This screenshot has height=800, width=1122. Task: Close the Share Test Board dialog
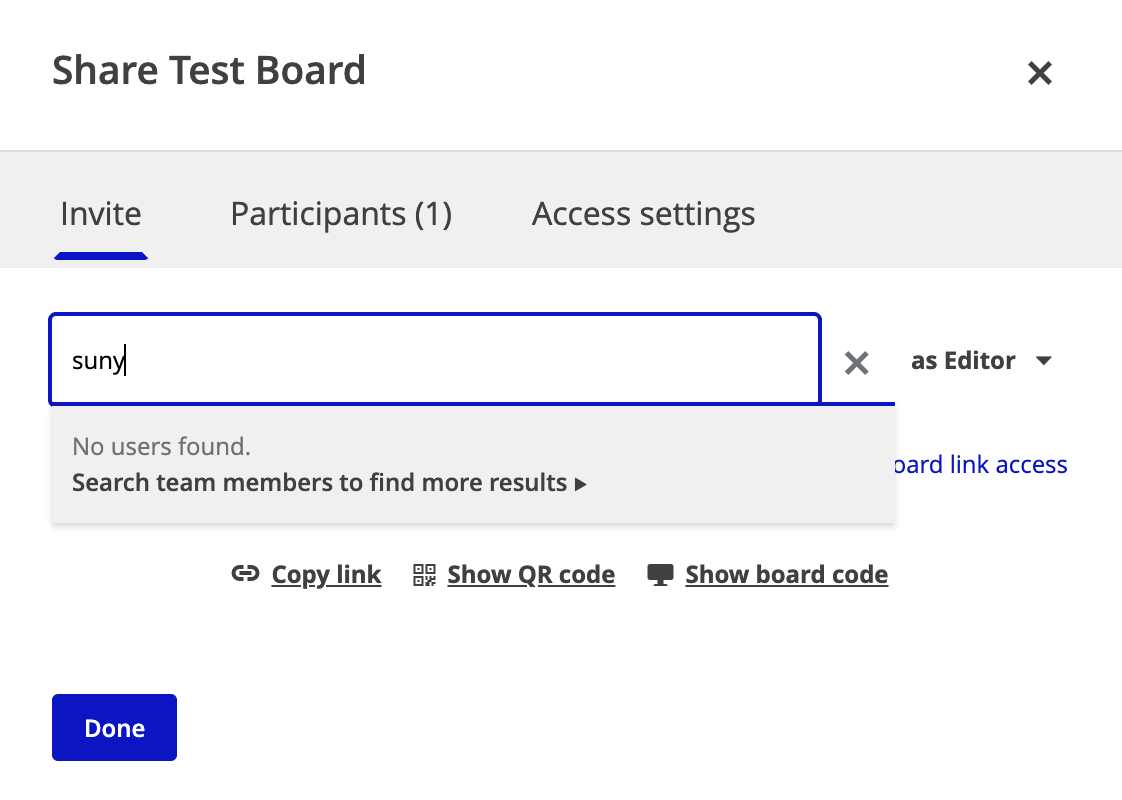point(1040,73)
